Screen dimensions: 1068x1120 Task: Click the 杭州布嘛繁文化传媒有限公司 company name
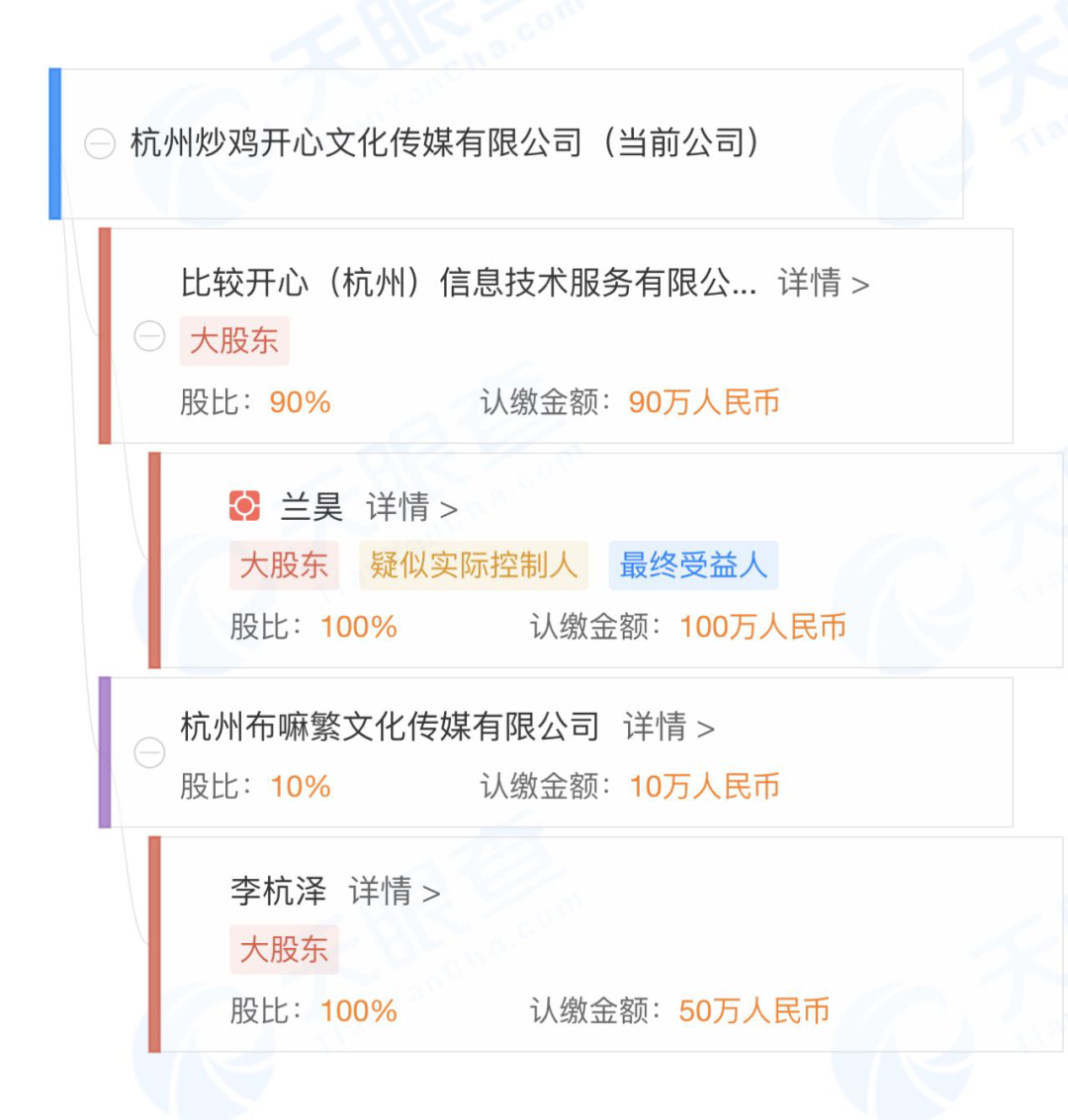(x=390, y=727)
